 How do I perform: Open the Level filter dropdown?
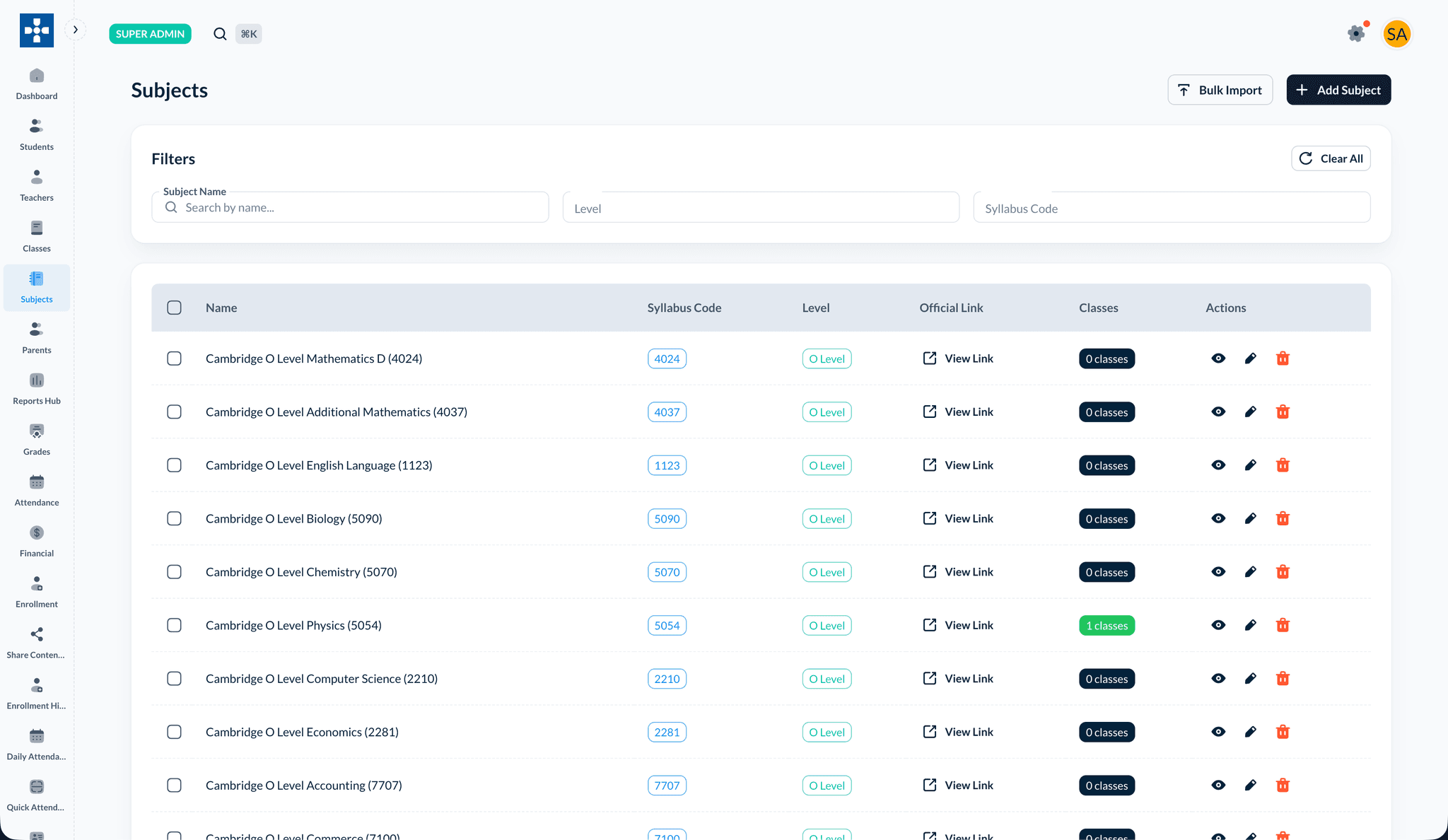(x=761, y=207)
